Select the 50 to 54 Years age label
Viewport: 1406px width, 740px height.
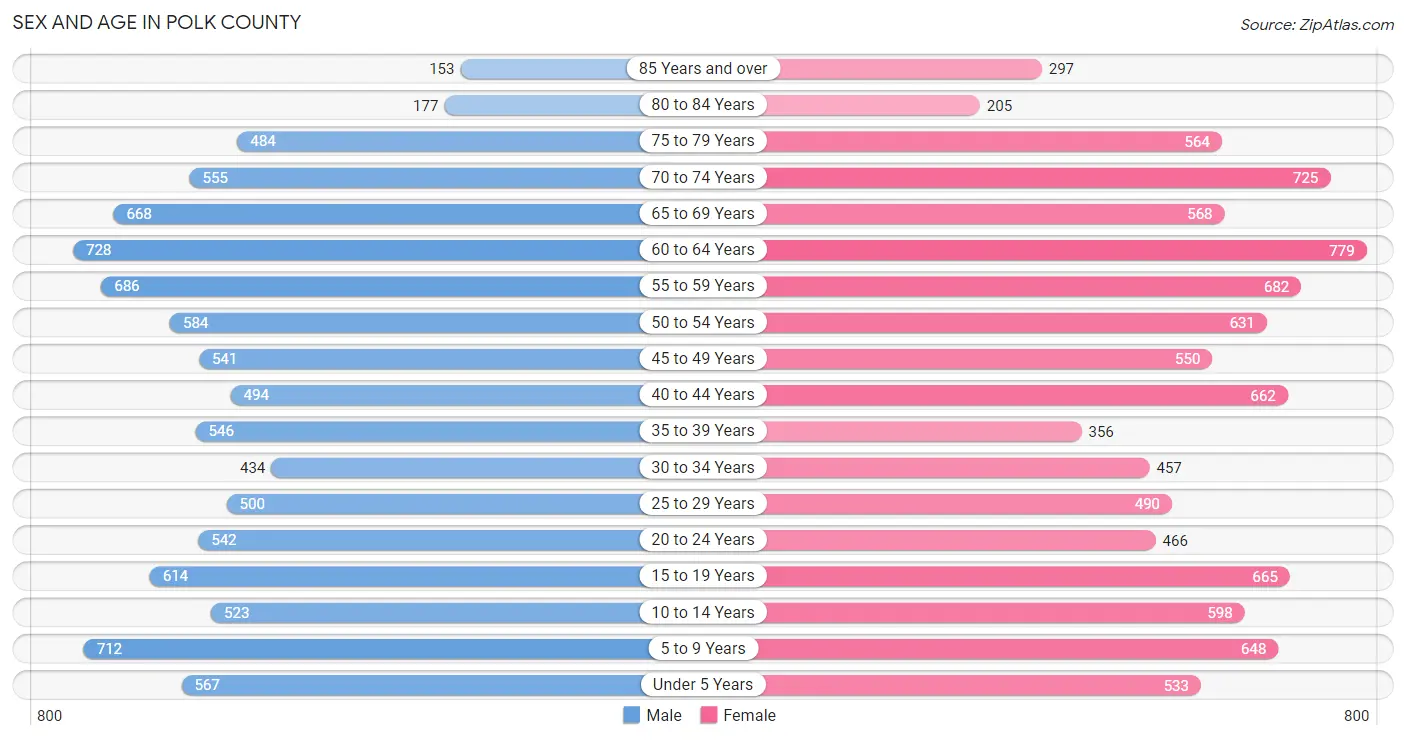(703, 322)
